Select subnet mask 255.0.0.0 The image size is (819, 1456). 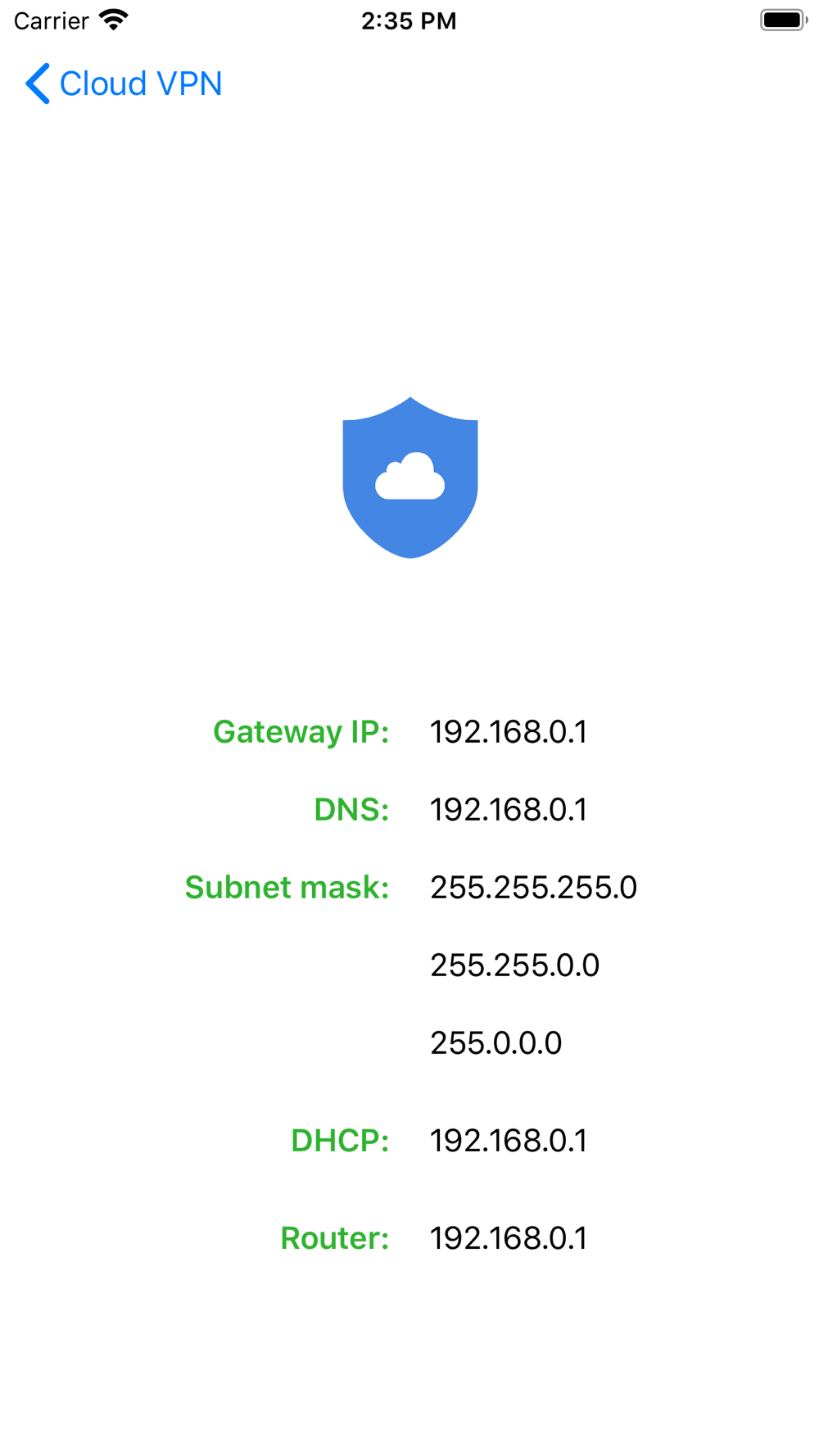[496, 1043]
